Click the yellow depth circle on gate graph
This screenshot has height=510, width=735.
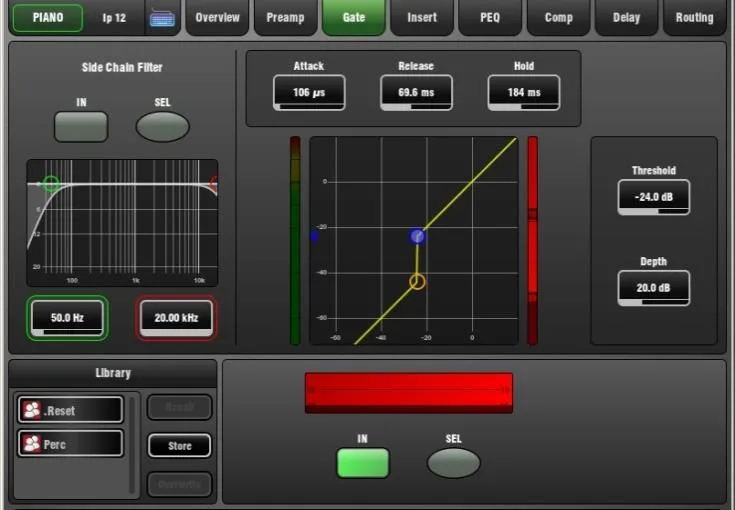point(417,282)
